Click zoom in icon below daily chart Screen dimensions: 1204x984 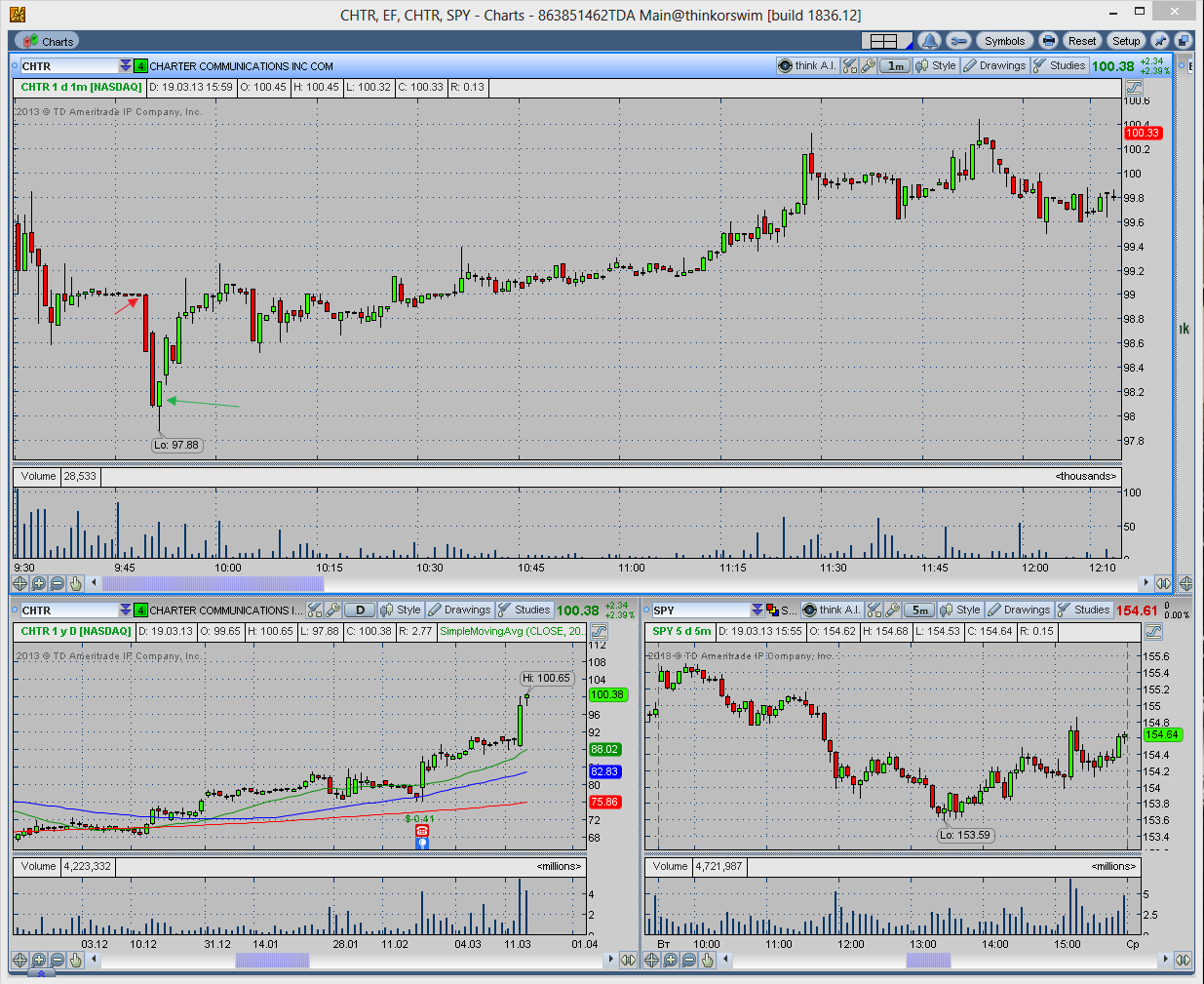click(38, 960)
